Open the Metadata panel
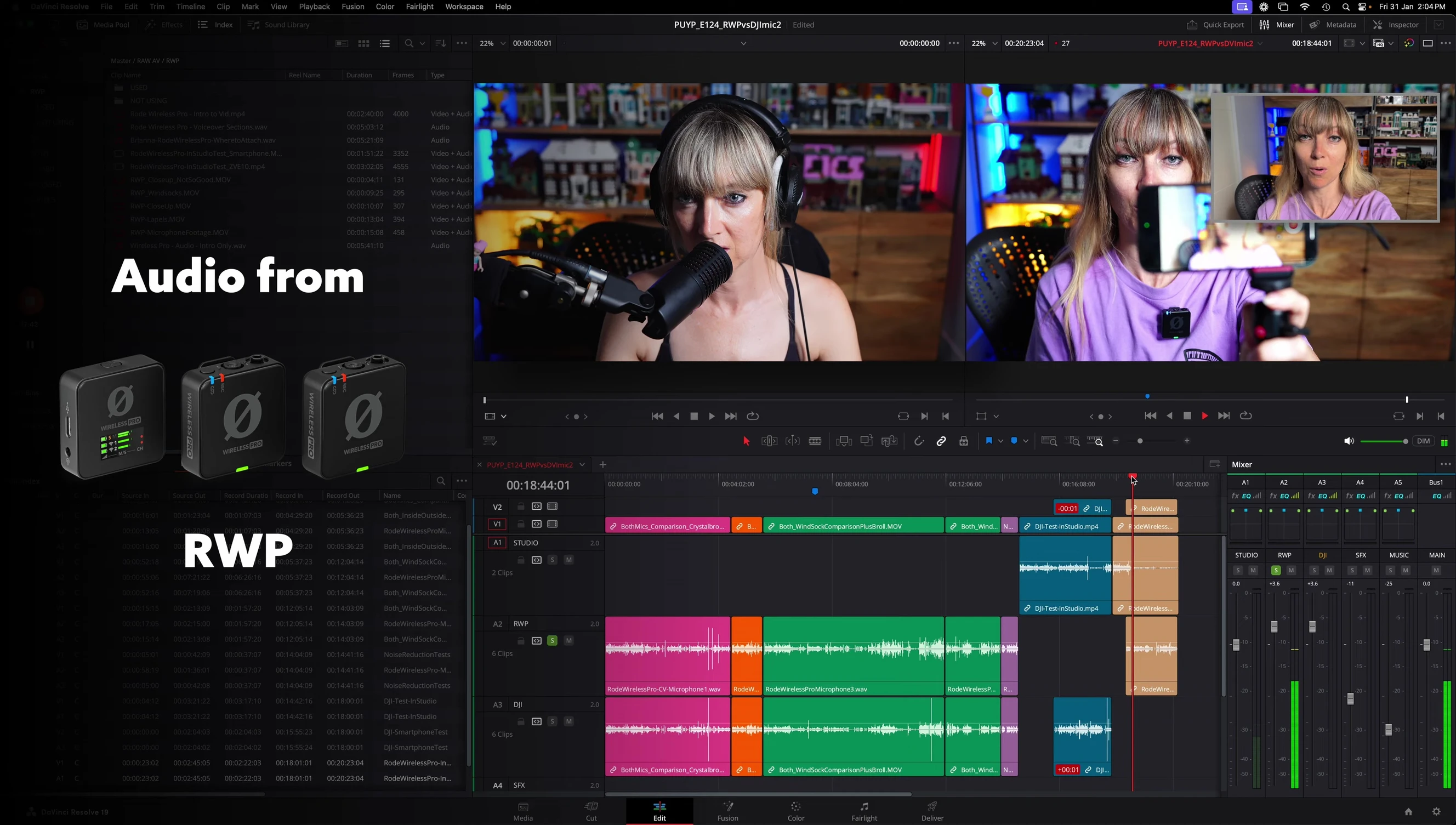Image resolution: width=1456 pixels, height=825 pixels. pos(1333,25)
